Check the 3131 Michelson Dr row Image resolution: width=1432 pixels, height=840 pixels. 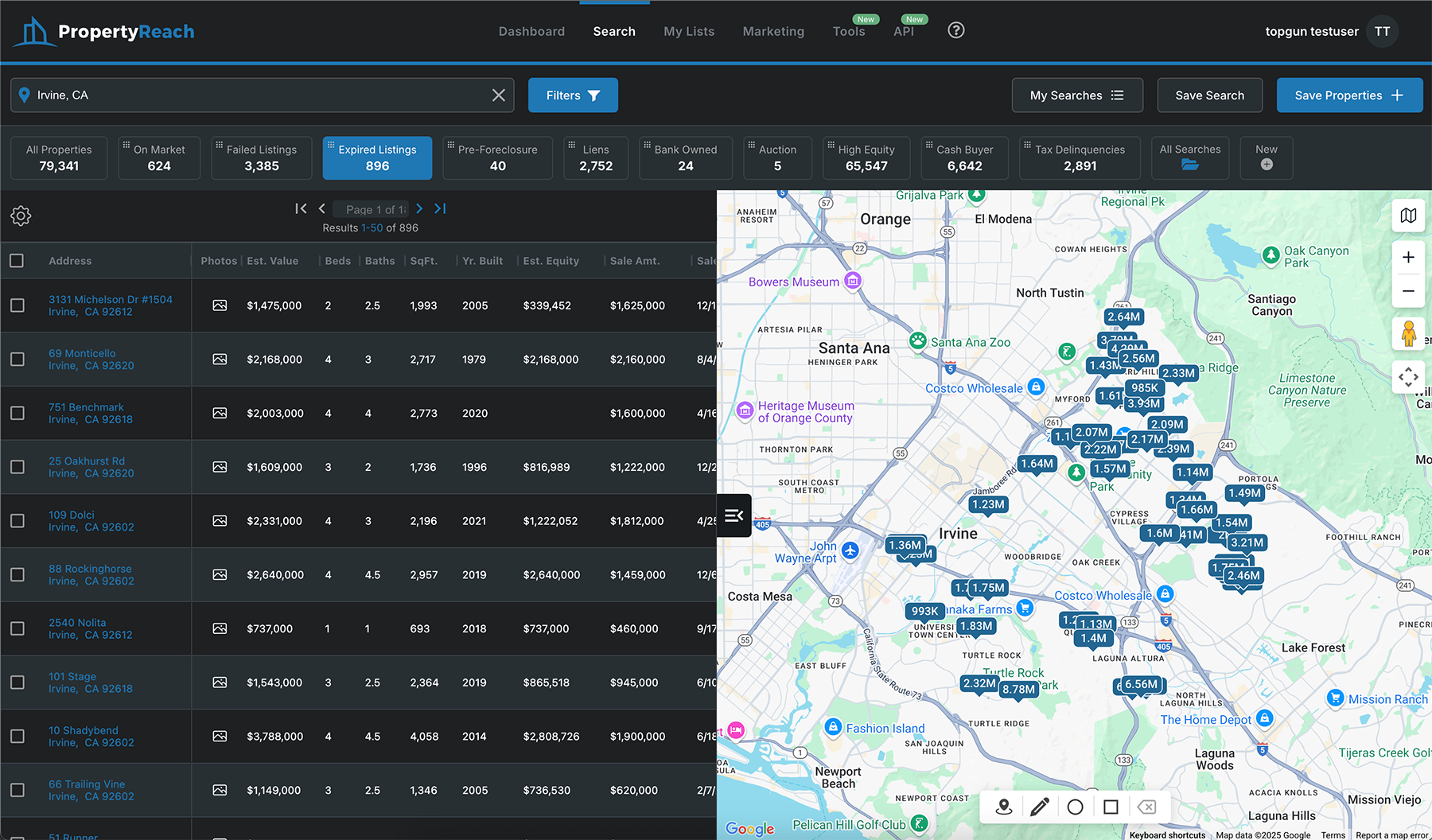tap(17, 305)
